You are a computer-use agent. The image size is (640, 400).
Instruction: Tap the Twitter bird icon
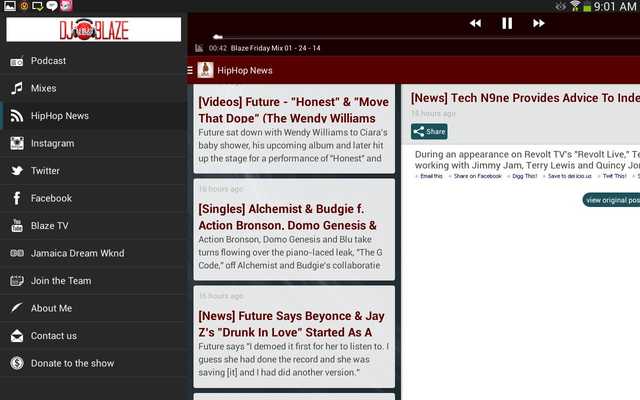tap(17, 171)
